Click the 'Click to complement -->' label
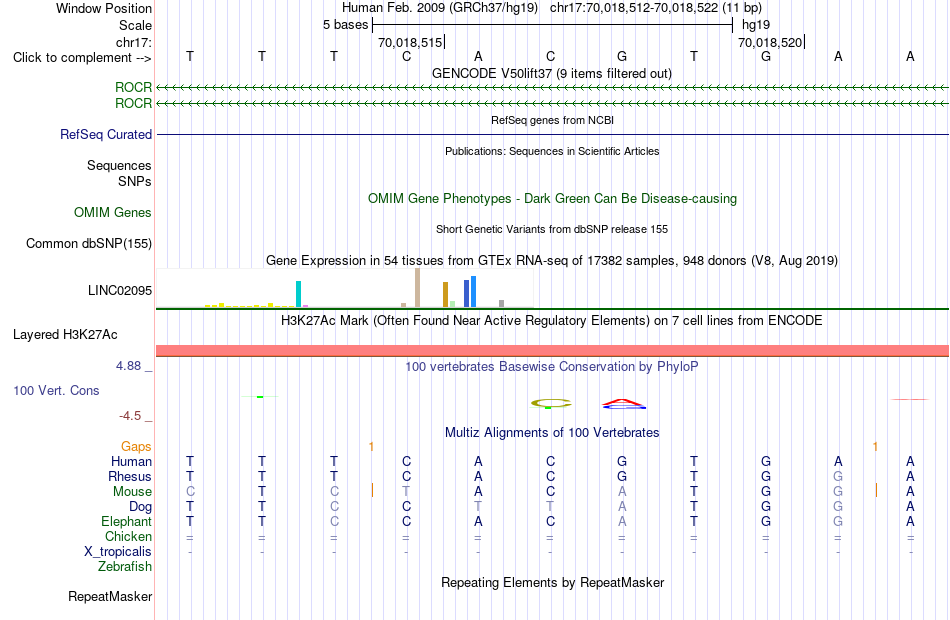The image size is (950, 620). [82, 58]
